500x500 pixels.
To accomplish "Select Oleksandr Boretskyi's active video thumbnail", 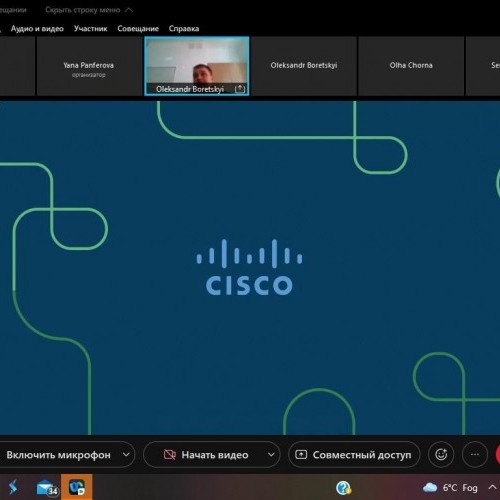I will 197,66.
